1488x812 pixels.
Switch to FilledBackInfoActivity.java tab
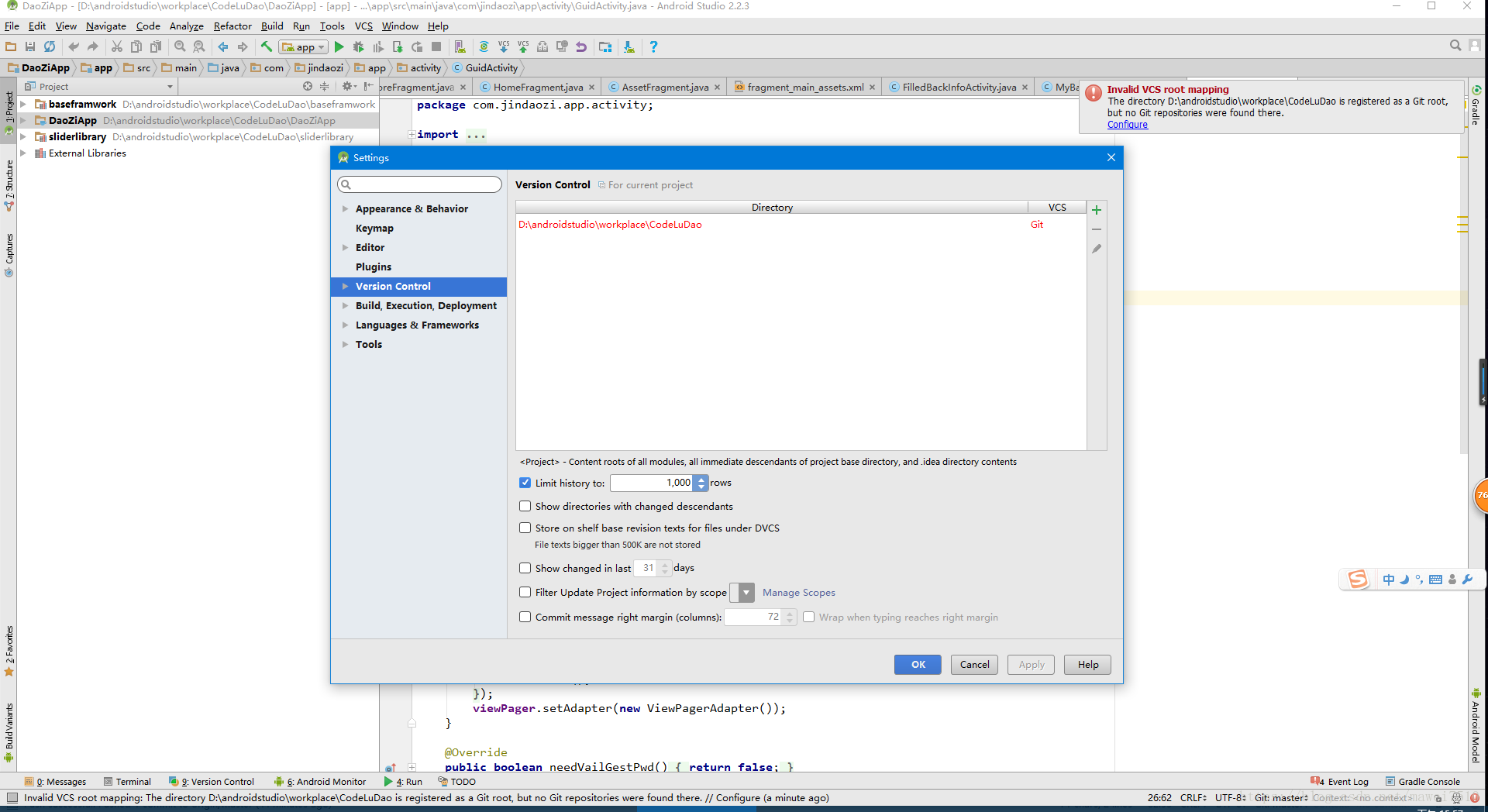(959, 87)
